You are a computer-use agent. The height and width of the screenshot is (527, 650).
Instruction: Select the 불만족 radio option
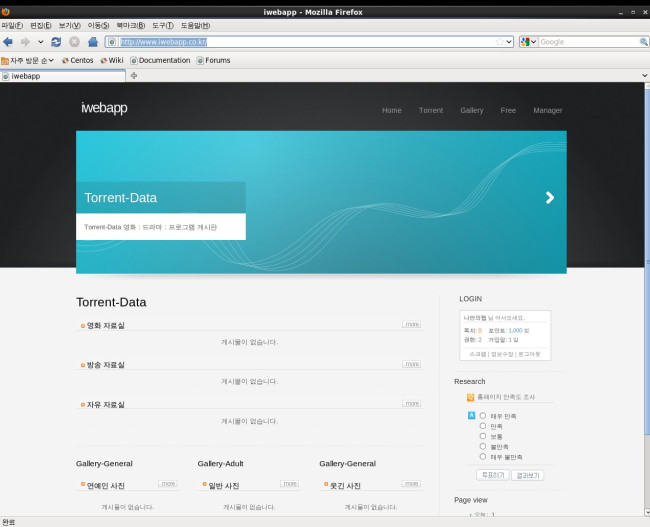[x=483, y=446]
